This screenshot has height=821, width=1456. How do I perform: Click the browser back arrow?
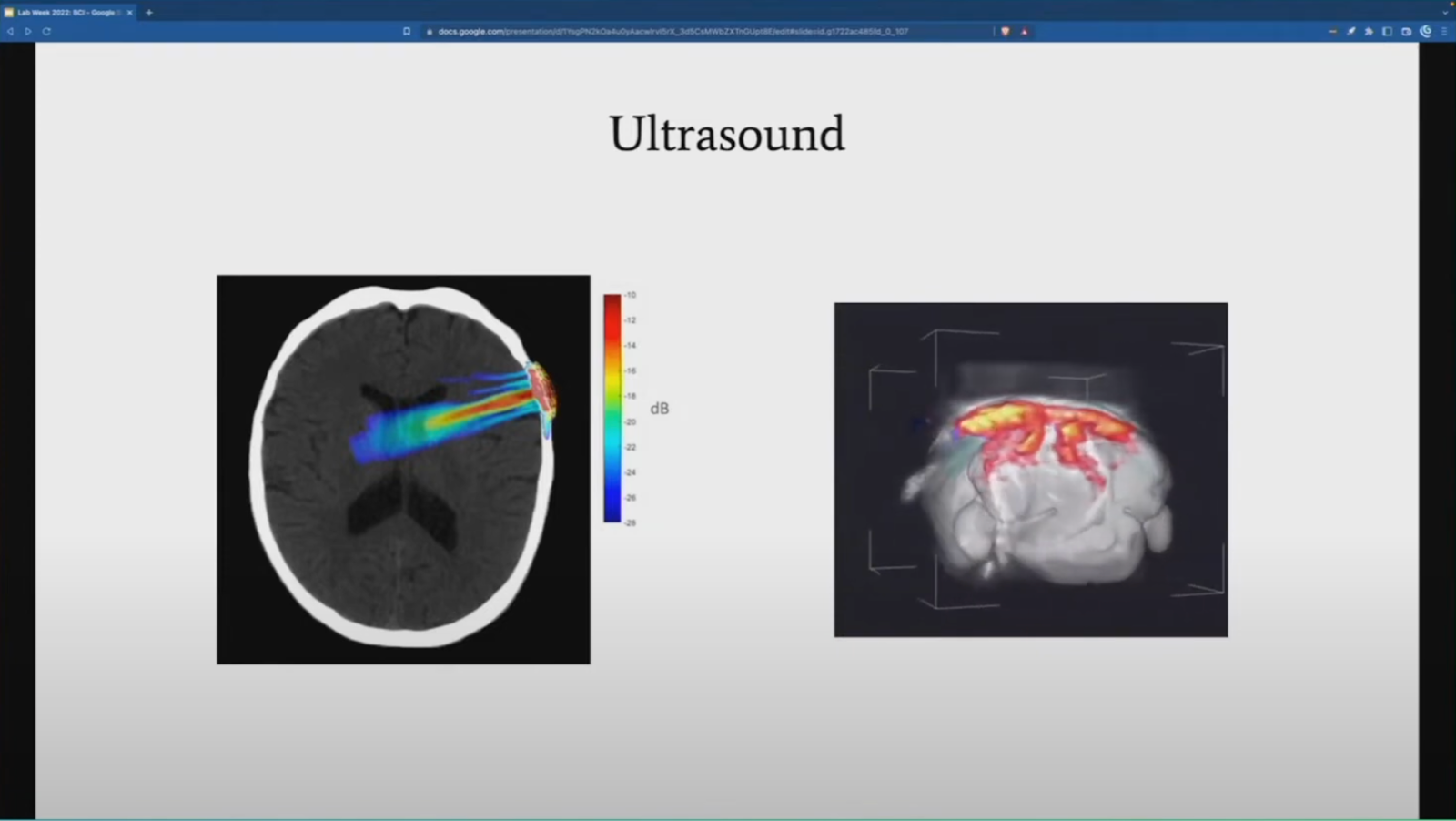[10, 31]
